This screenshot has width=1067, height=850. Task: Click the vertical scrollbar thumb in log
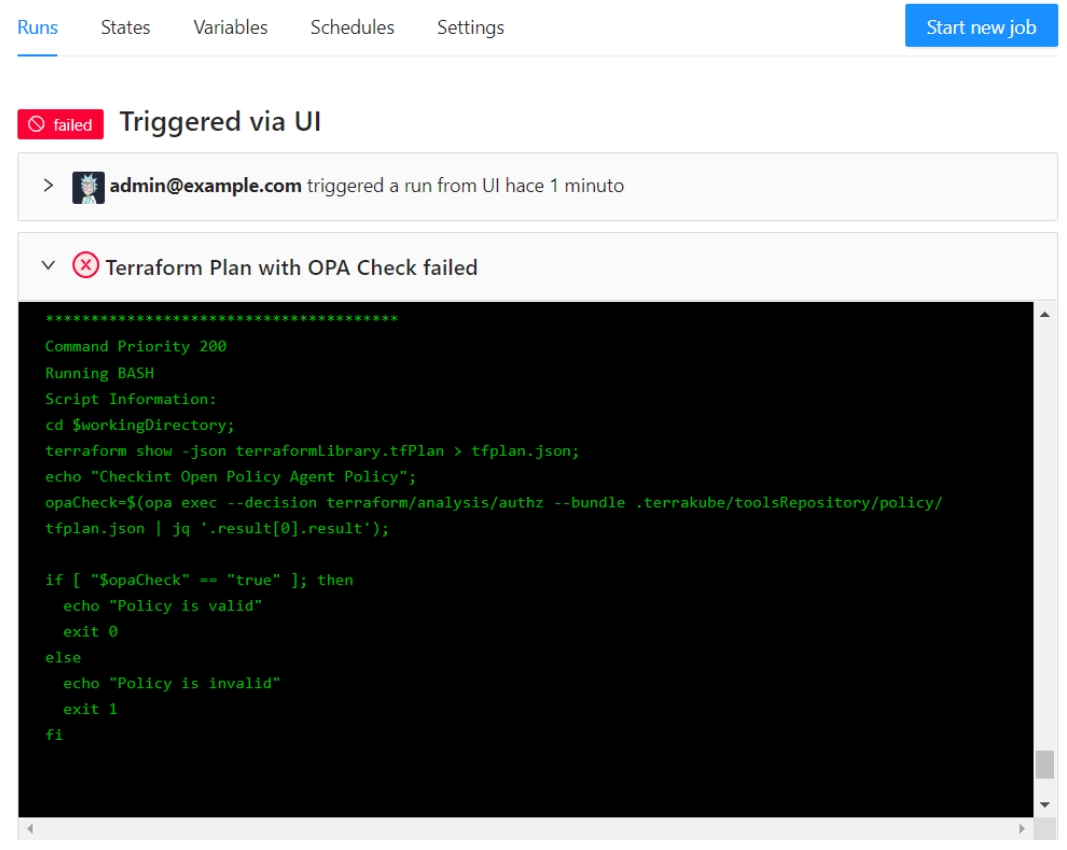click(x=1044, y=764)
